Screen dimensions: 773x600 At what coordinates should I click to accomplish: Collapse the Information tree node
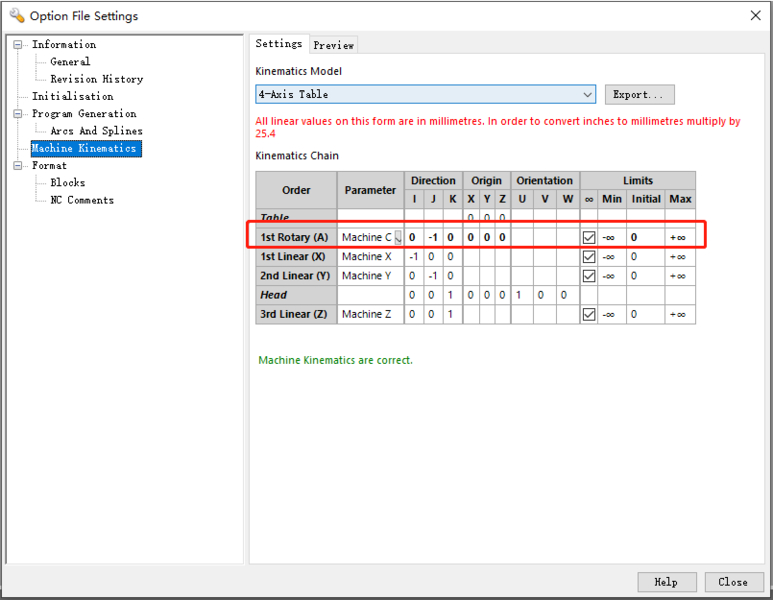18,45
